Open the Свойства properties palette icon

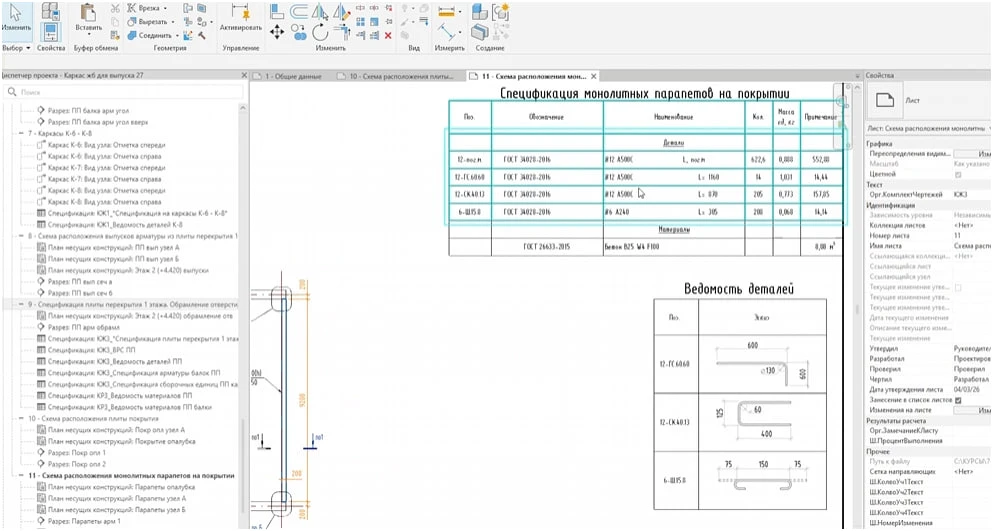pyautogui.click(x=50, y=30)
